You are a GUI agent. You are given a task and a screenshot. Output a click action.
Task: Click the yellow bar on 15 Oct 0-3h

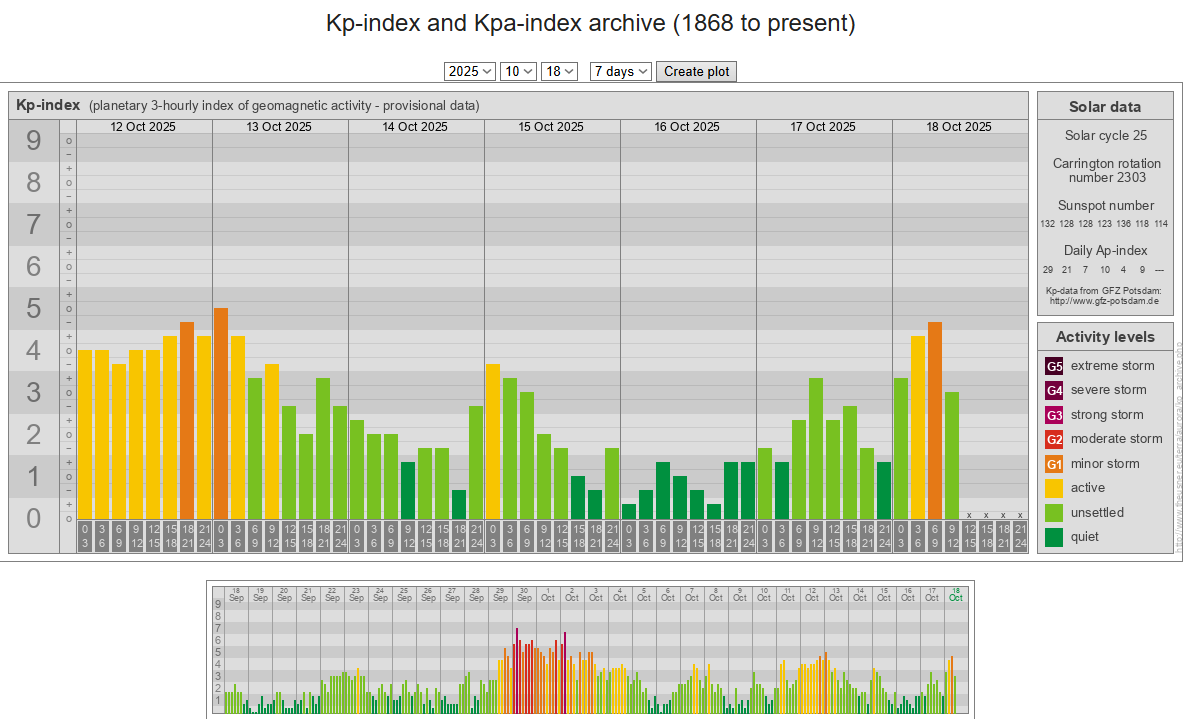coord(493,442)
